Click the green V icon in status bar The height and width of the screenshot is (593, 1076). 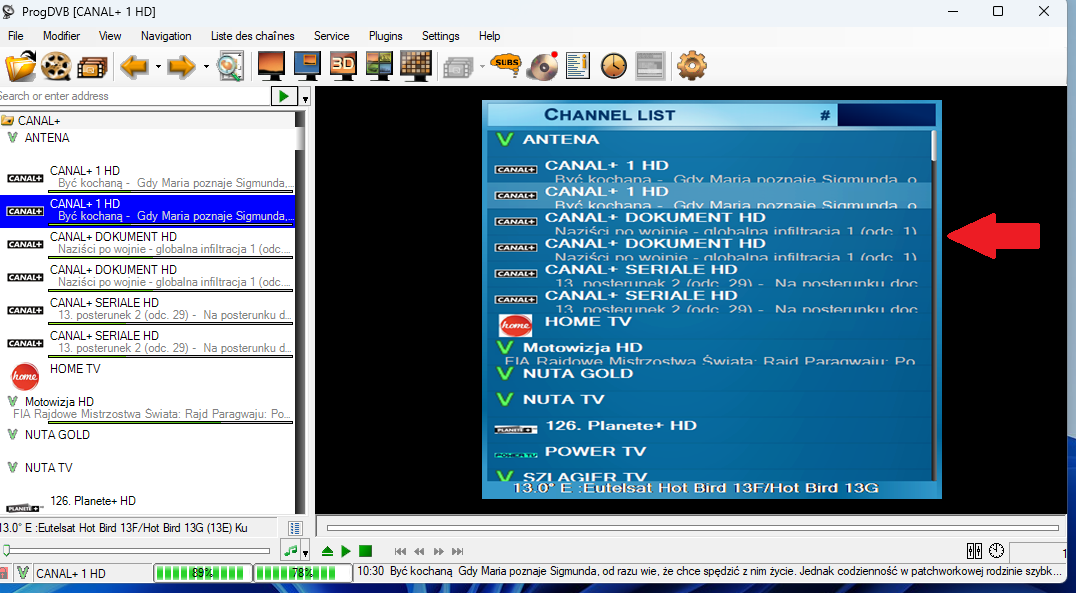click(23, 572)
